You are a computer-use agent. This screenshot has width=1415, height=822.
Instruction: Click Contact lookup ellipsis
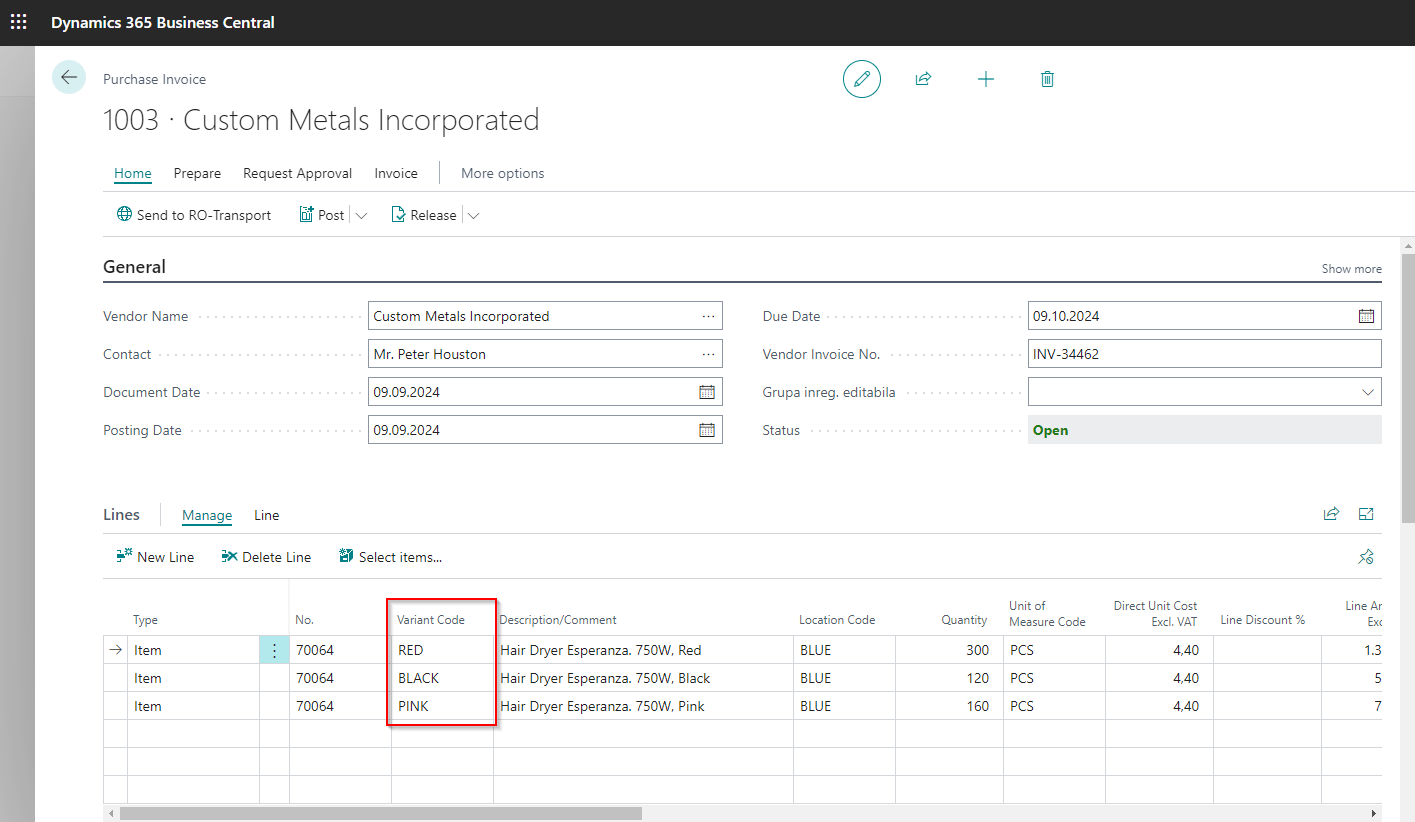(x=708, y=354)
